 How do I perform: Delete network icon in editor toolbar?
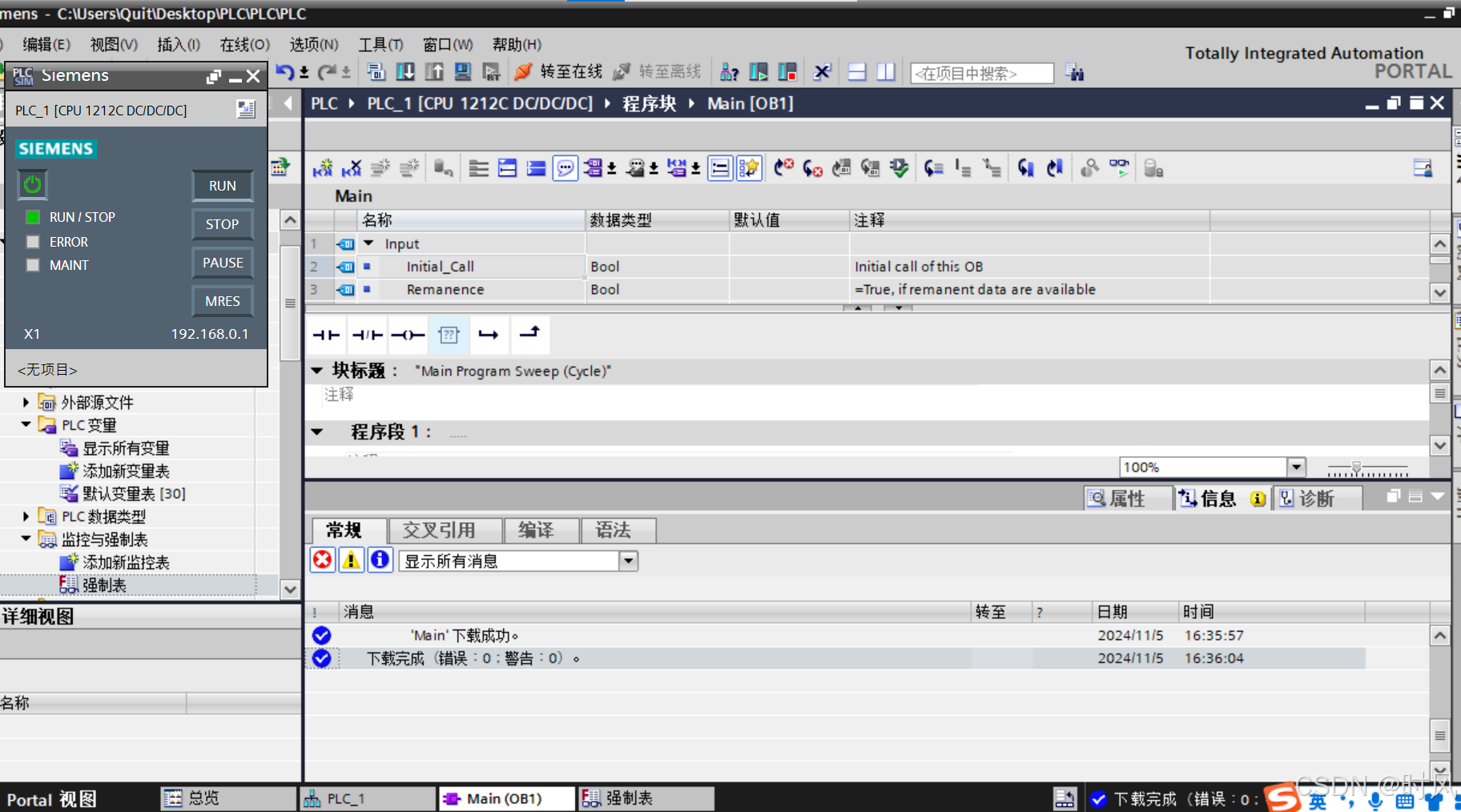tap(352, 168)
